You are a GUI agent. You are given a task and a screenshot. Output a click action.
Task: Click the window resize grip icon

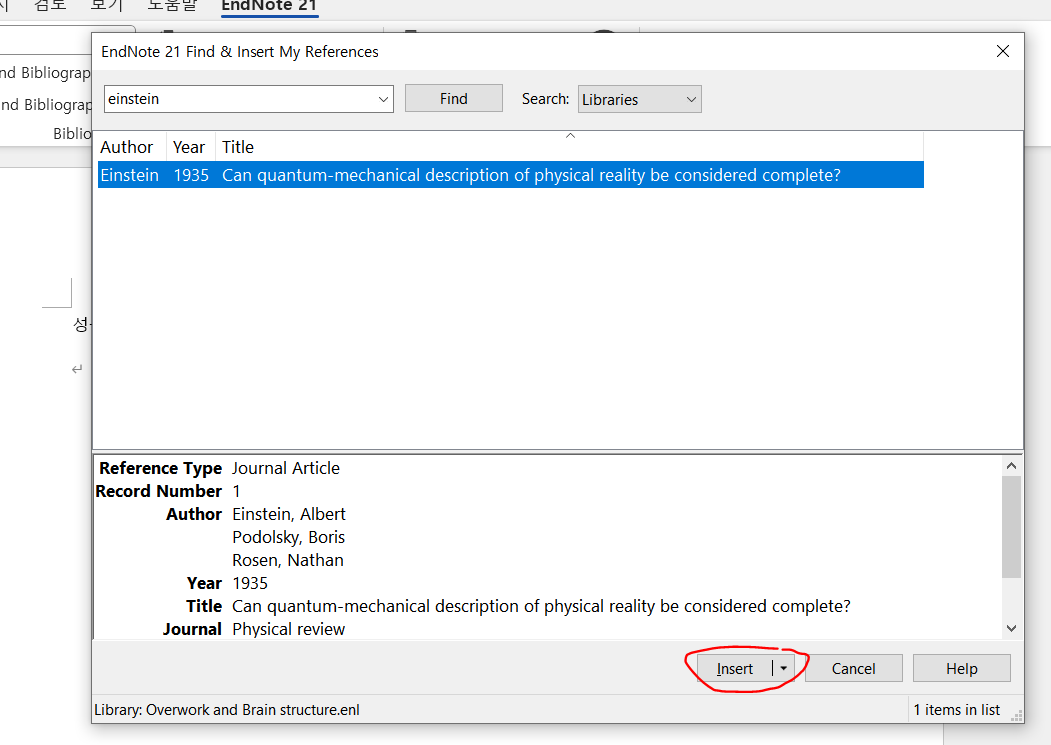tap(1017, 715)
